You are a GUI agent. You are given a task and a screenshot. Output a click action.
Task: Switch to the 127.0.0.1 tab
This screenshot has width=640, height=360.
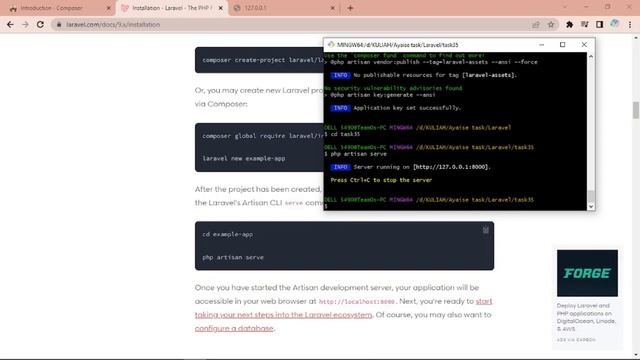284,8
